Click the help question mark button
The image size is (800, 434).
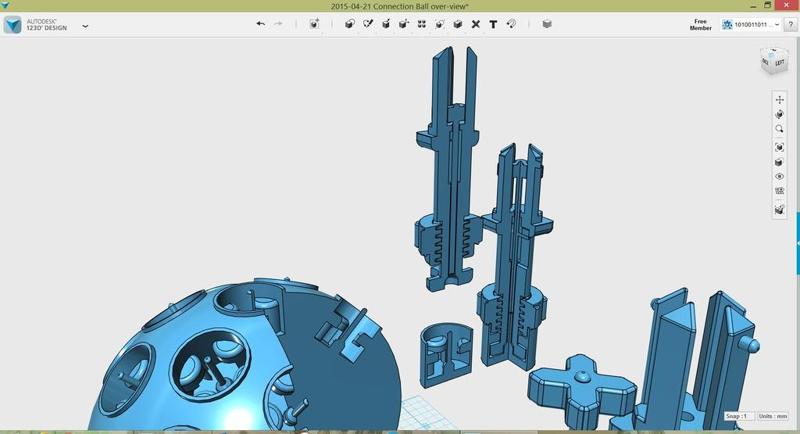(x=788, y=25)
